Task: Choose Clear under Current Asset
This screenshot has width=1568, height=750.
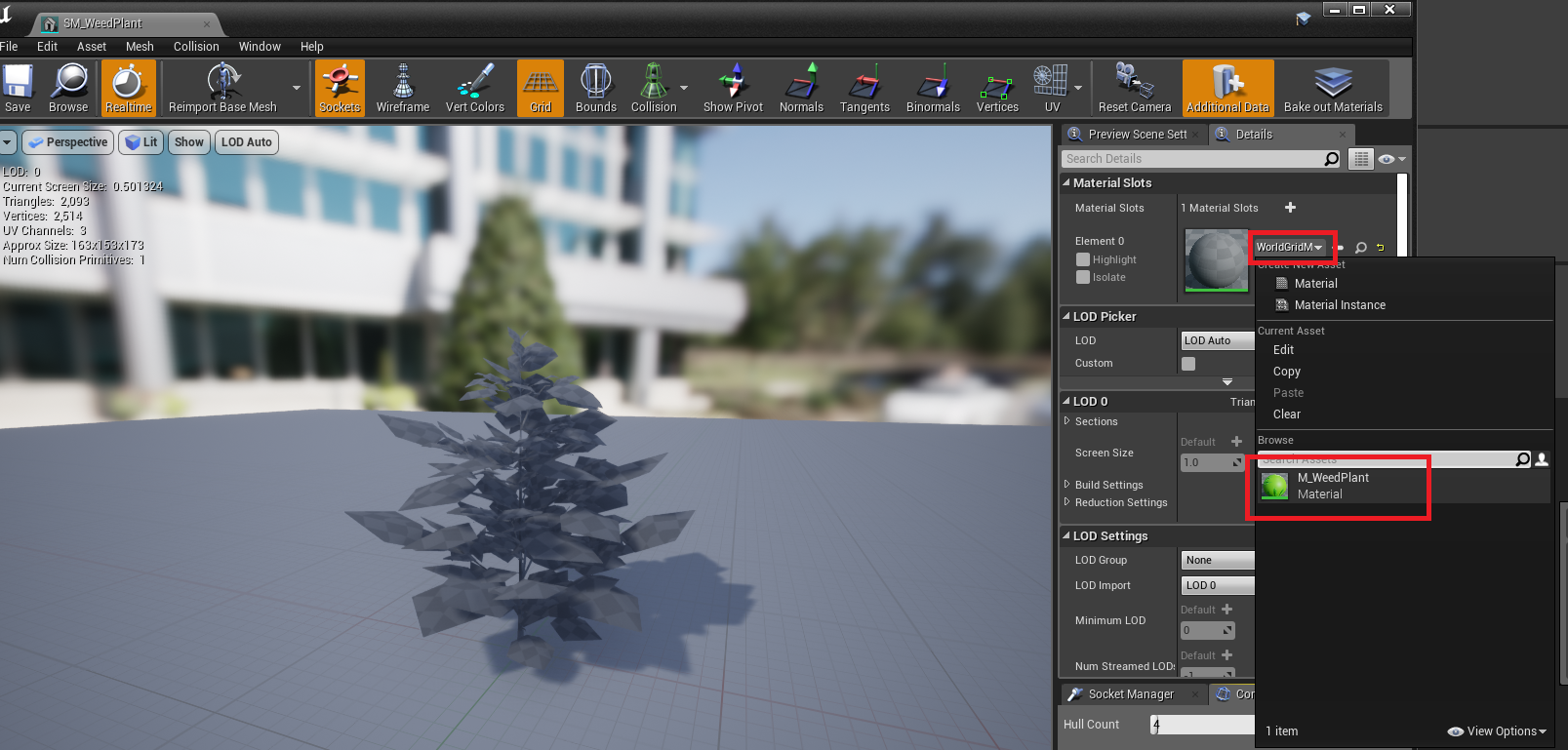Action: click(x=1286, y=414)
